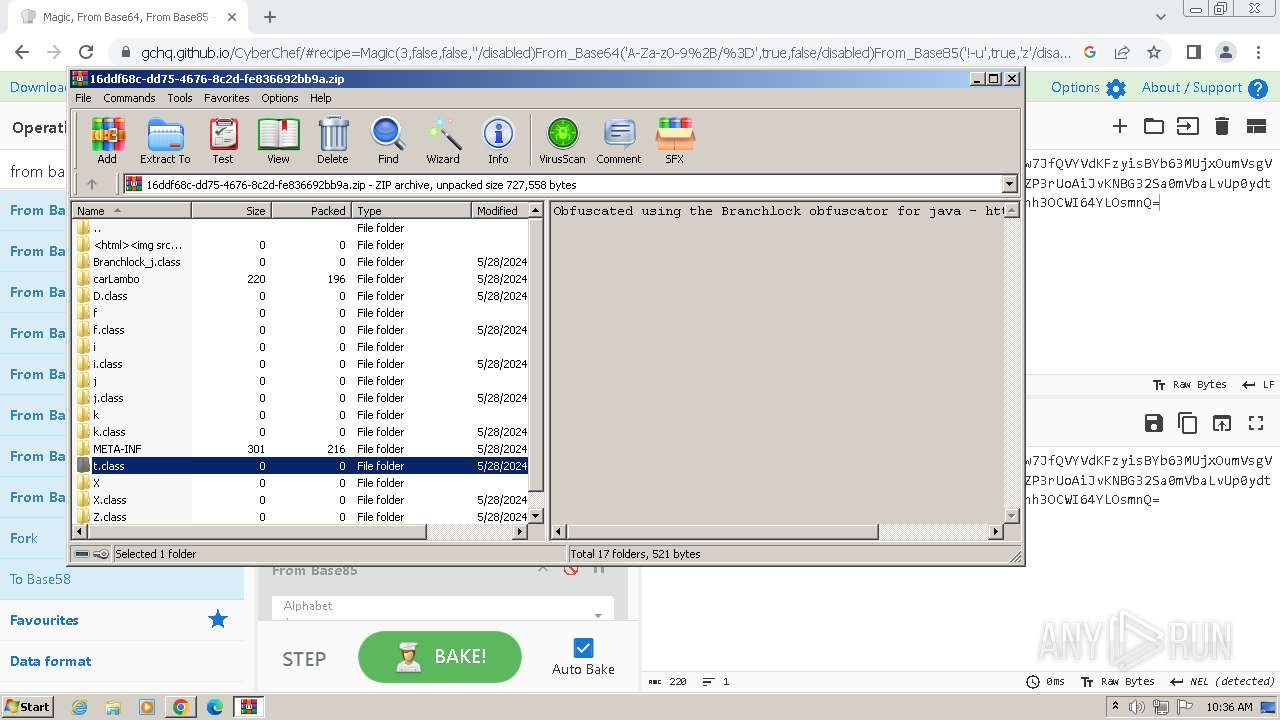The width and height of the screenshot is (1280, 720).
Task: Click the Test archive icon
Action: 223,141
